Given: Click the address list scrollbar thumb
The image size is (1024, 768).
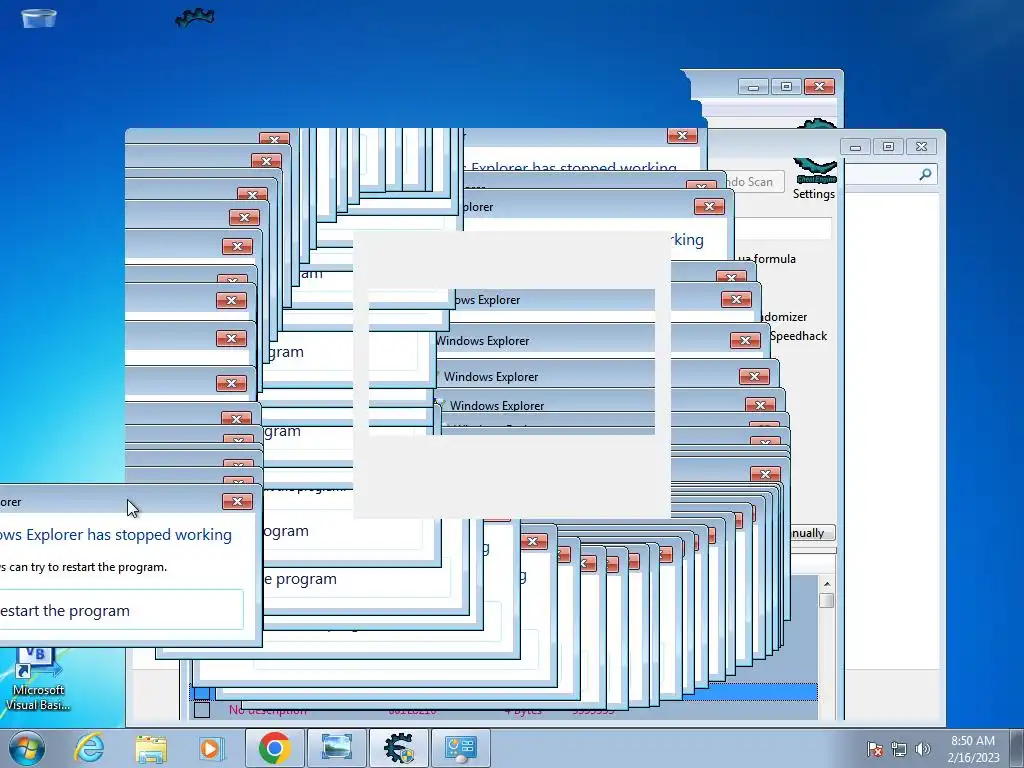Looking at the screenshot, I should (x=827, y=600).
